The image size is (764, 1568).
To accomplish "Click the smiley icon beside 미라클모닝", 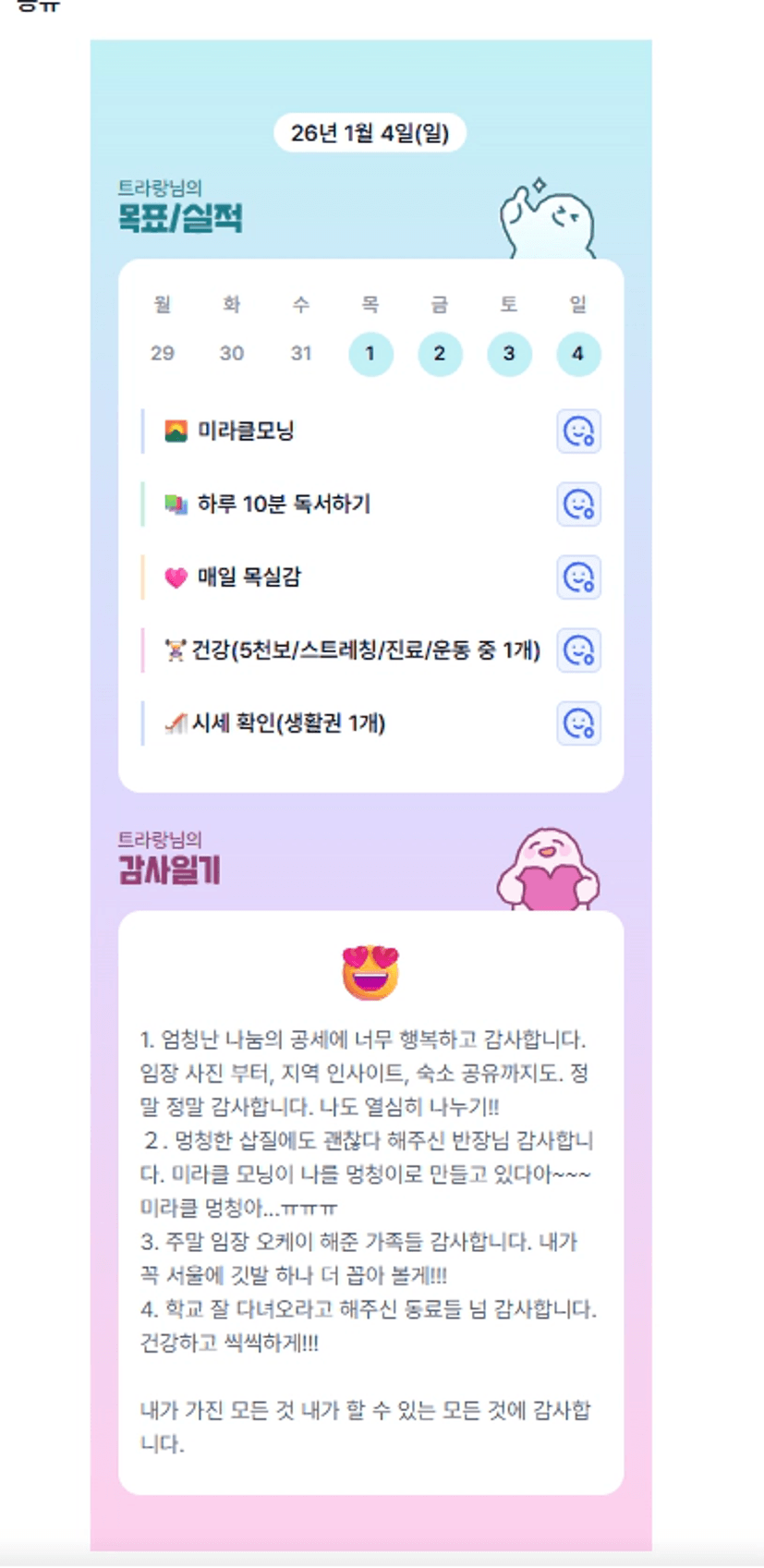I will [579, 432].
